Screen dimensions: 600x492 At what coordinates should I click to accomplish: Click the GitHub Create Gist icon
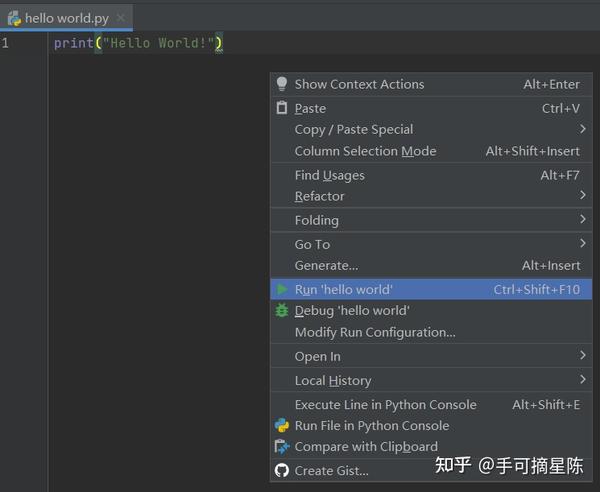tap(282, 471)
